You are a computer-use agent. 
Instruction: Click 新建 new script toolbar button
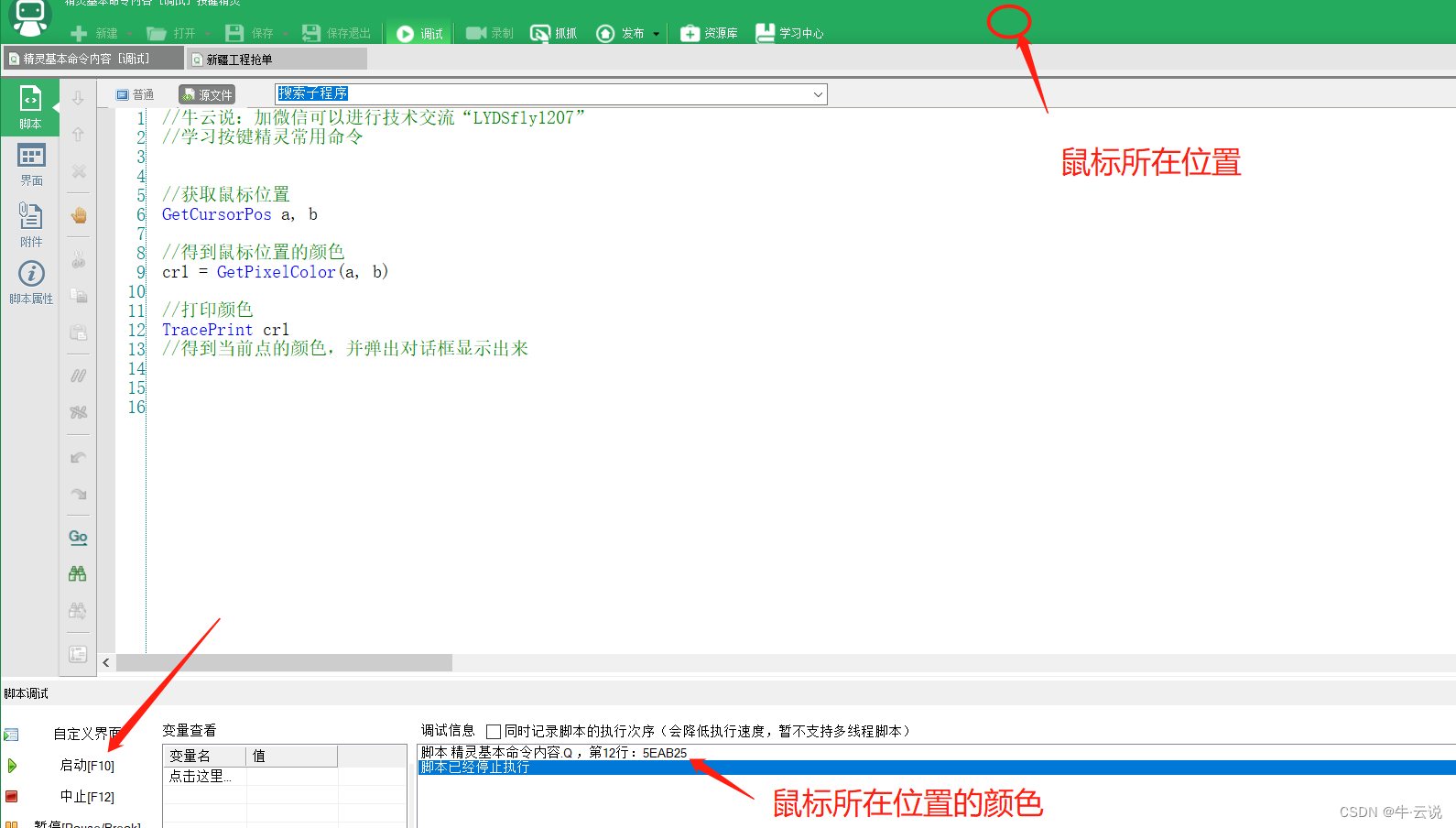[95, 34]
